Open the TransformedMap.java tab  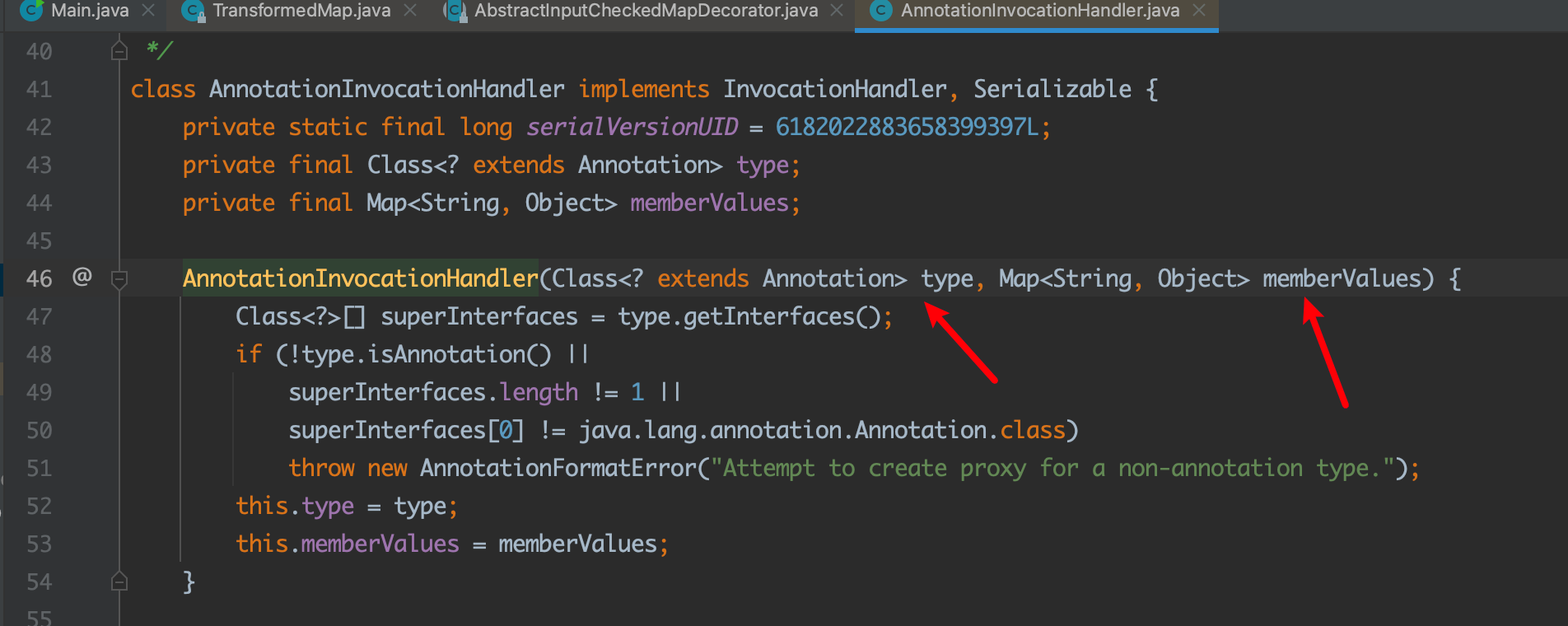click(301, 11)
